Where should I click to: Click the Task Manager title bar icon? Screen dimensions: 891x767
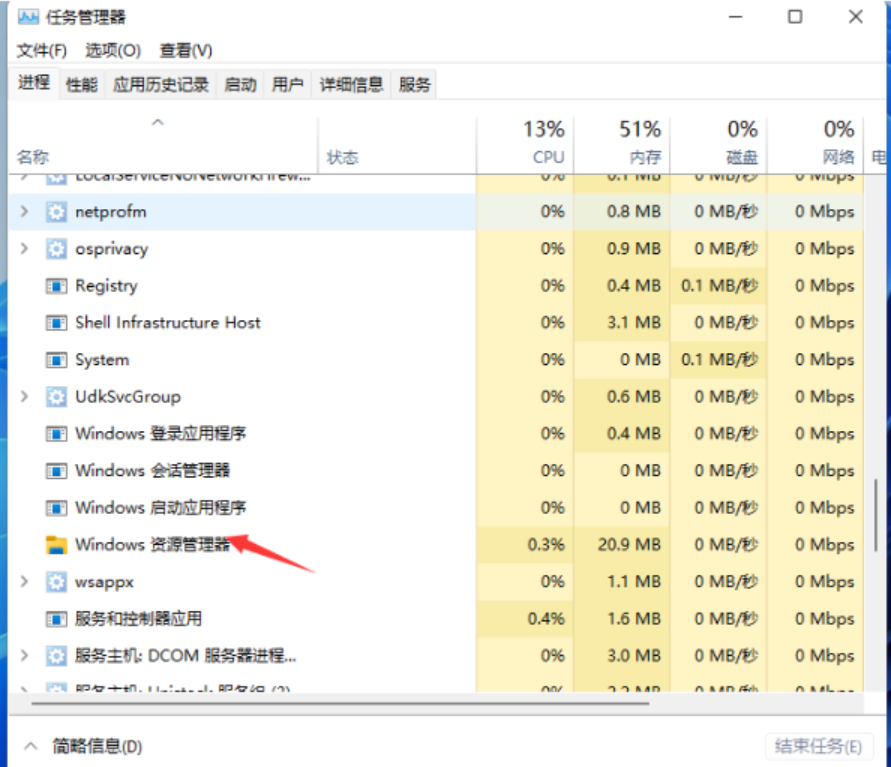[x=27, y=18]
